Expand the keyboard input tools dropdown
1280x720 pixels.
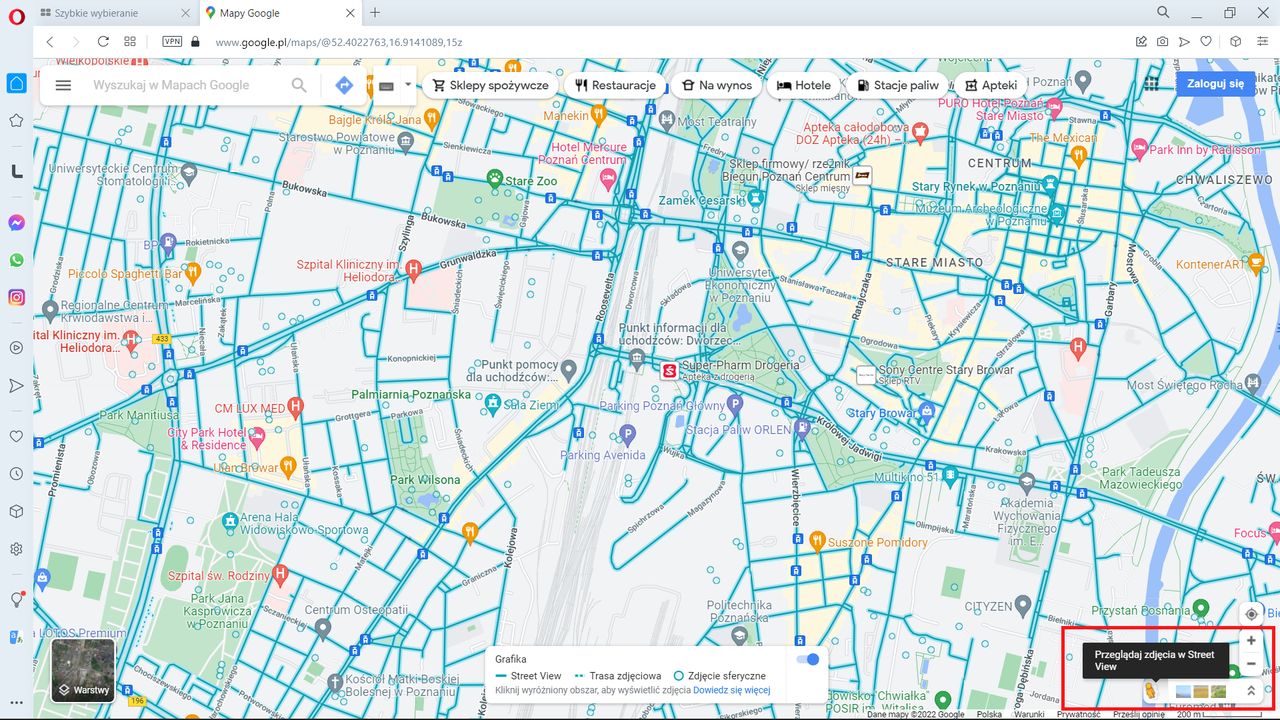(x=408, y=85)
